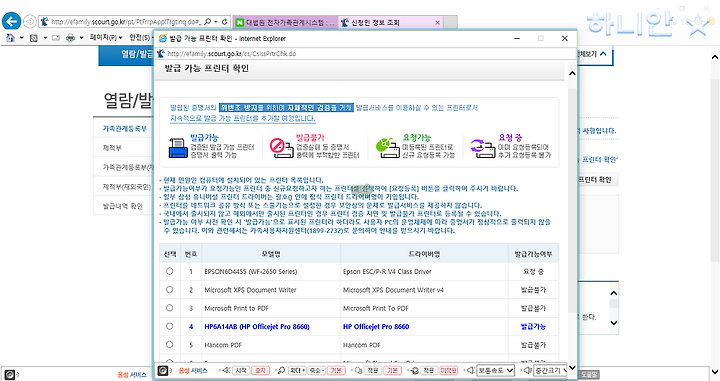The width and height of the screenshot is (720, 381).
Task: Click the blue 발급가능 printer legend icon
Action: (x=178, y=148)
